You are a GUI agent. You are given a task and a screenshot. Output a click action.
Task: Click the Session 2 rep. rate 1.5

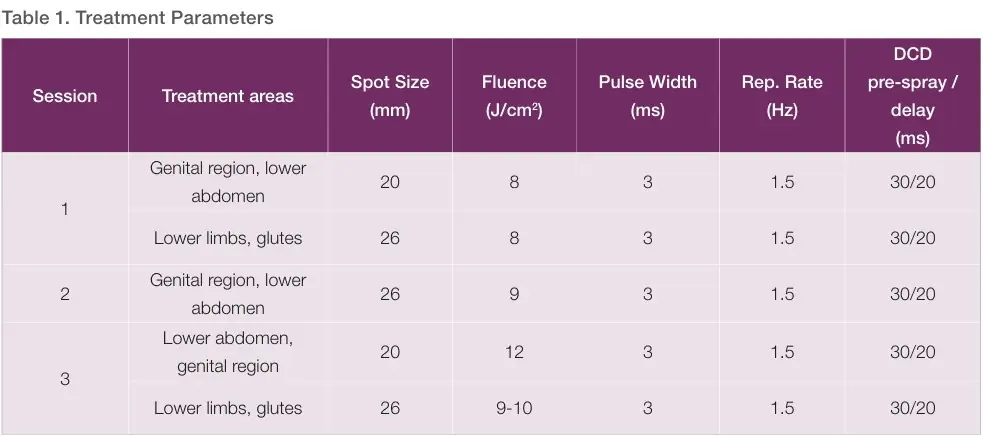[781, 294]
